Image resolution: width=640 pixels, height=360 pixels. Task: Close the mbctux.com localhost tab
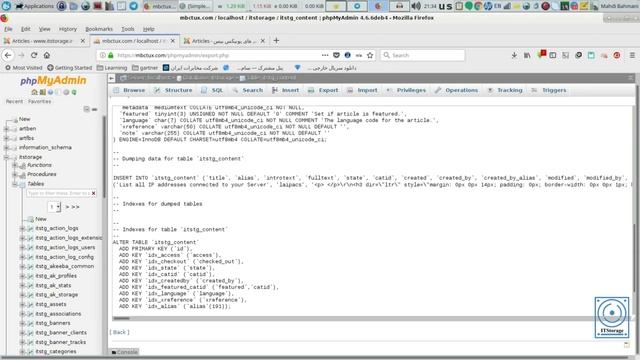pos(173,41)
